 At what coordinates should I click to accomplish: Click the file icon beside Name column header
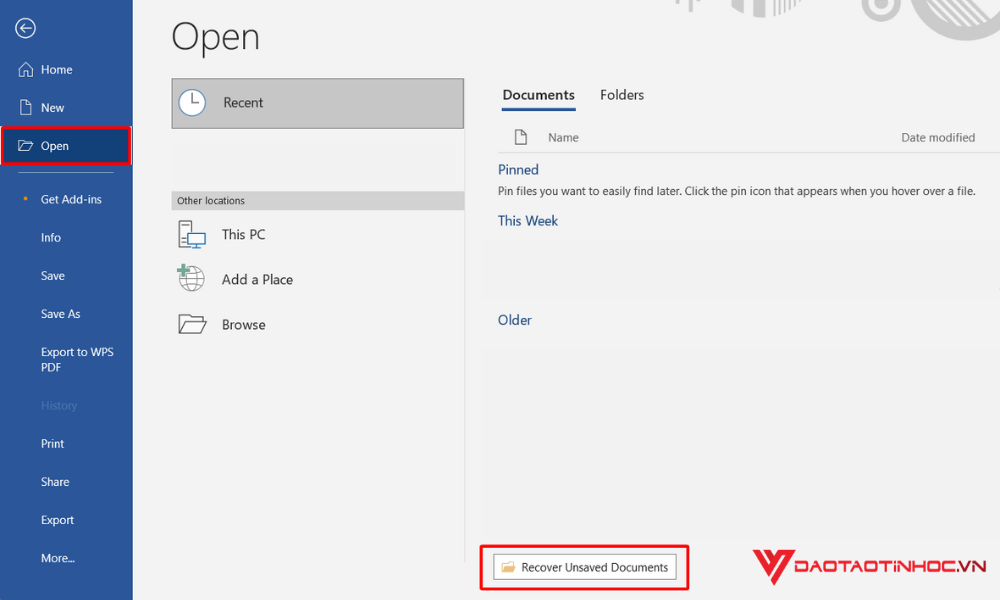[521, 137]
